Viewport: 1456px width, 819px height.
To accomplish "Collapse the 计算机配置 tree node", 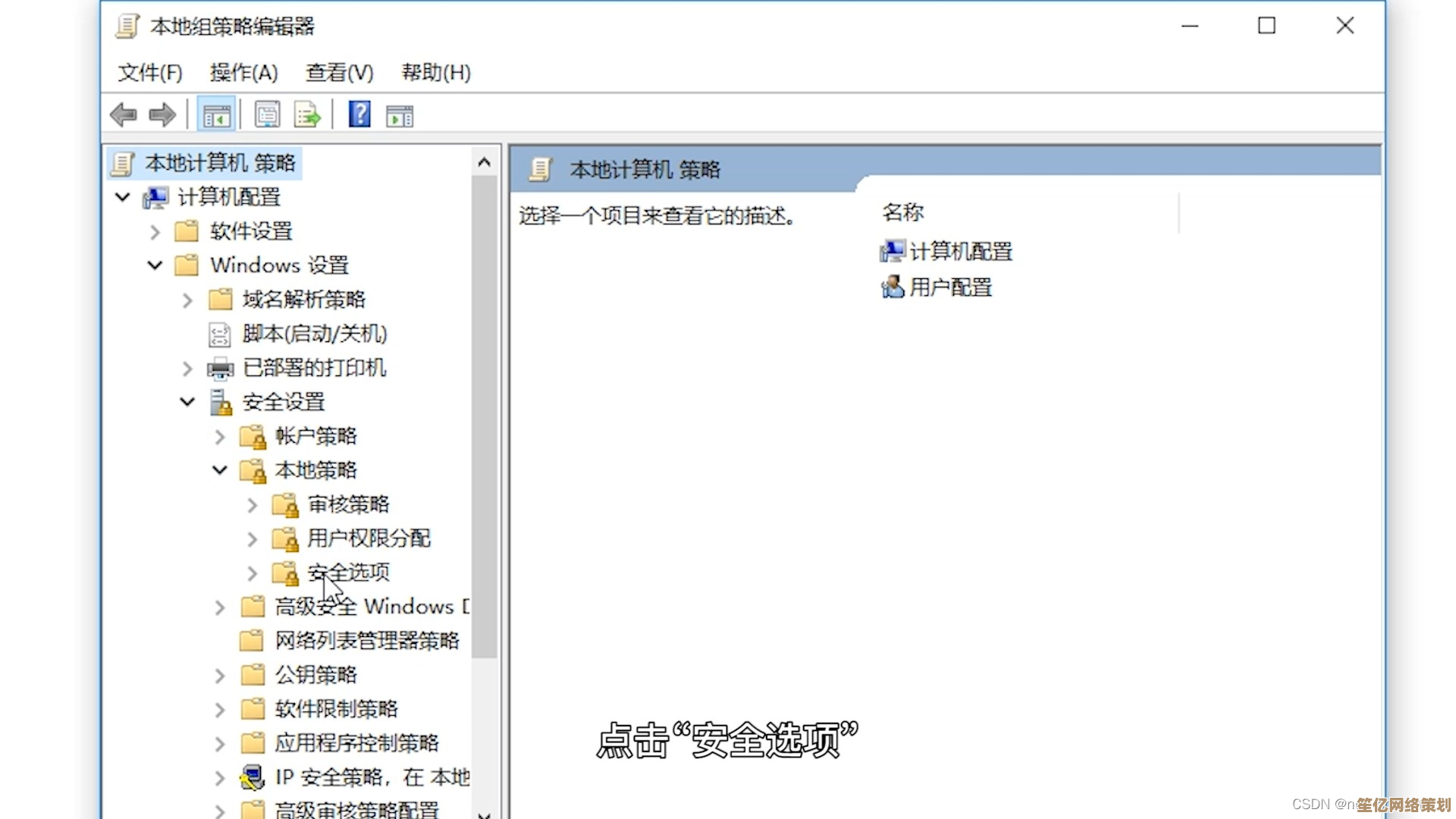I will click(122, 197).
